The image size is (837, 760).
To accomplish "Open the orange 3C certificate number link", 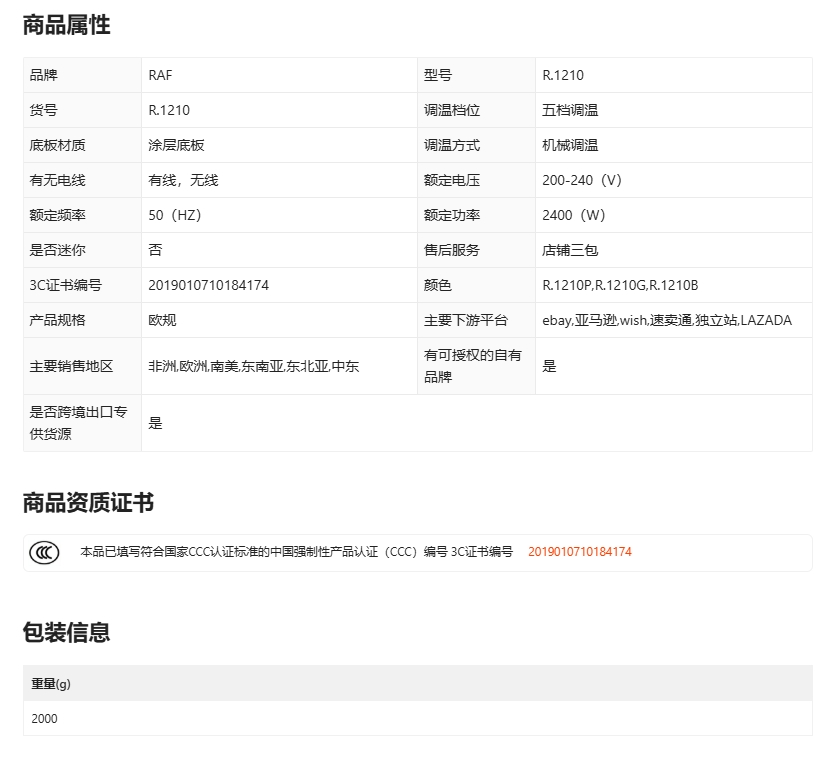I will tap(579, 552).
